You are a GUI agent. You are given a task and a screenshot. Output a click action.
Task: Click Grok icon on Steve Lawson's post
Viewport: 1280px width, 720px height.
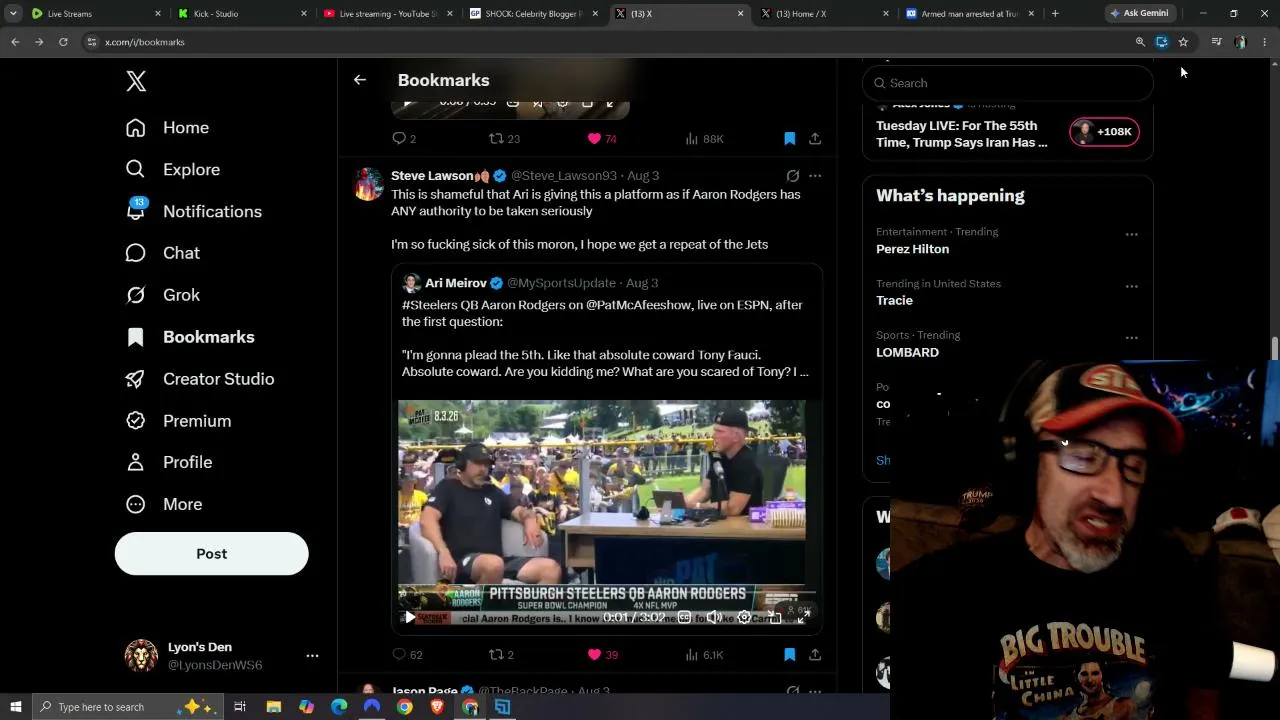(792, 176)
